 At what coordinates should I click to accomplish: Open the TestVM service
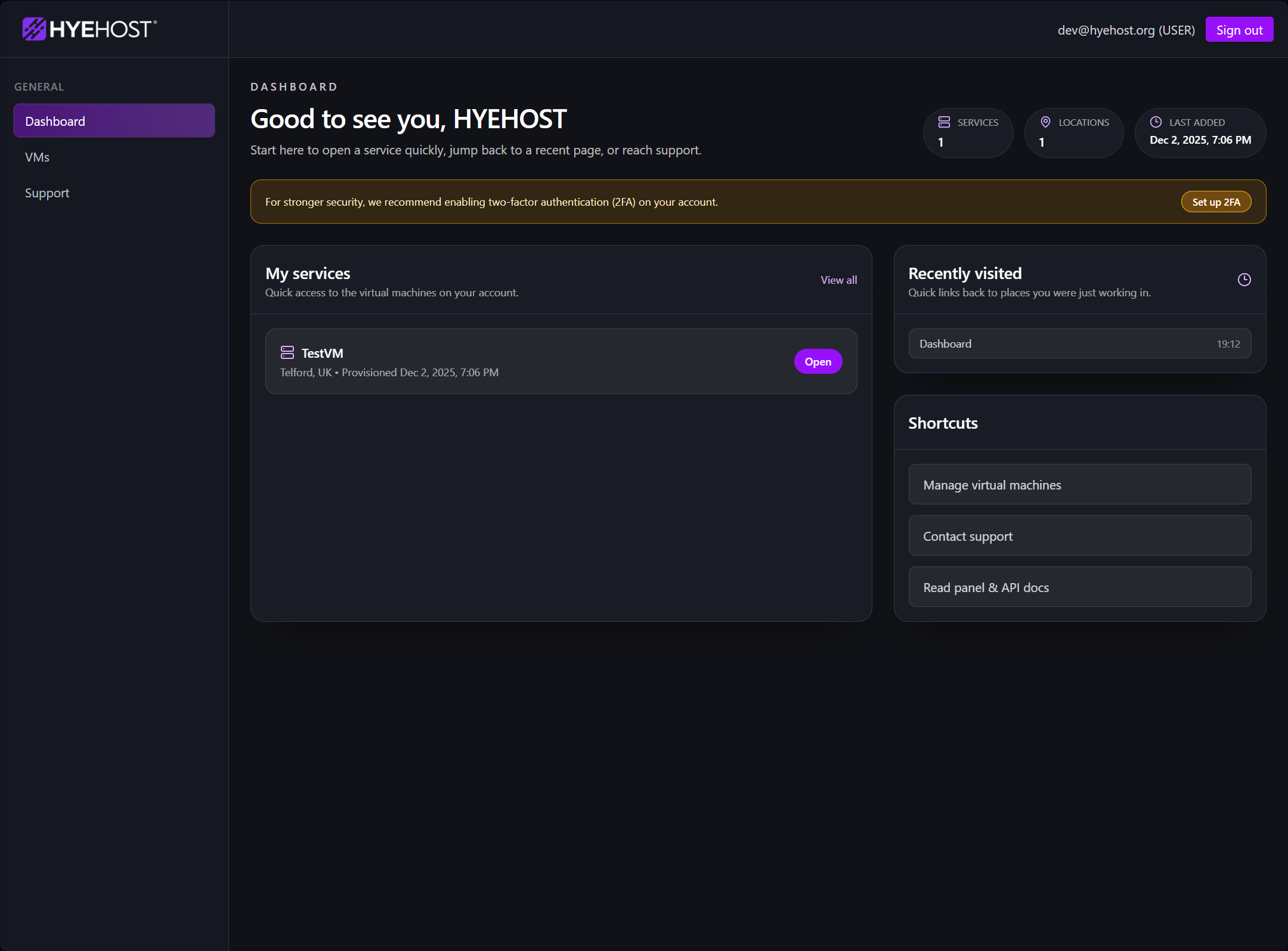(818, 361)
